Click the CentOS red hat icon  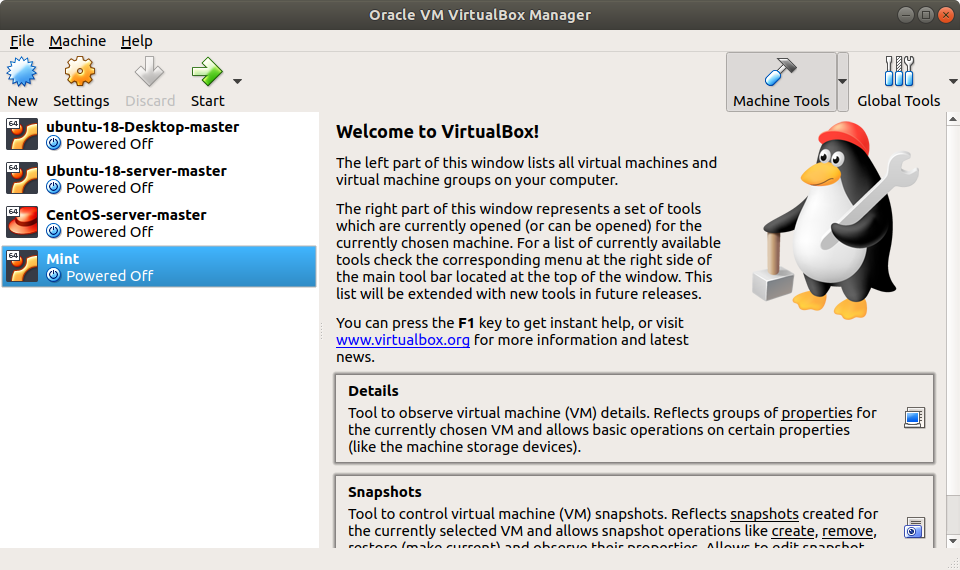pyautogui.click(x=22, y=222)
